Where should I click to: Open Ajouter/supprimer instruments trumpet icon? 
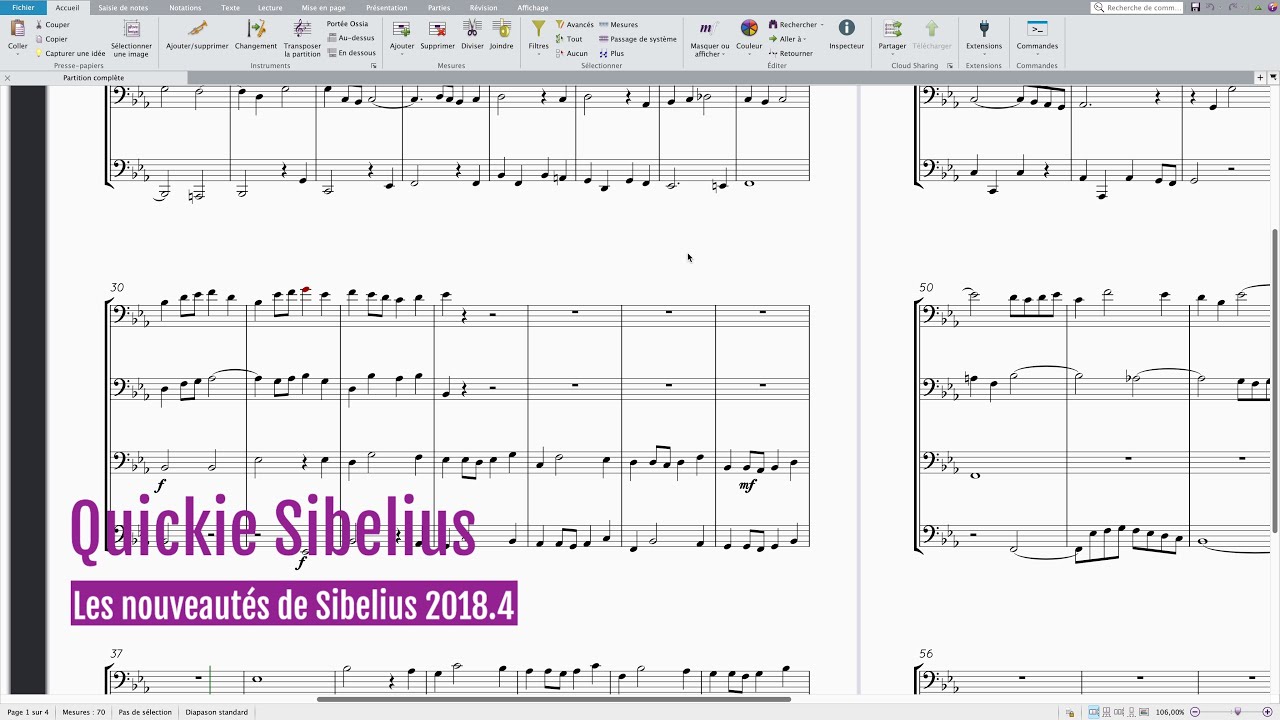click(x=197, y=29)
